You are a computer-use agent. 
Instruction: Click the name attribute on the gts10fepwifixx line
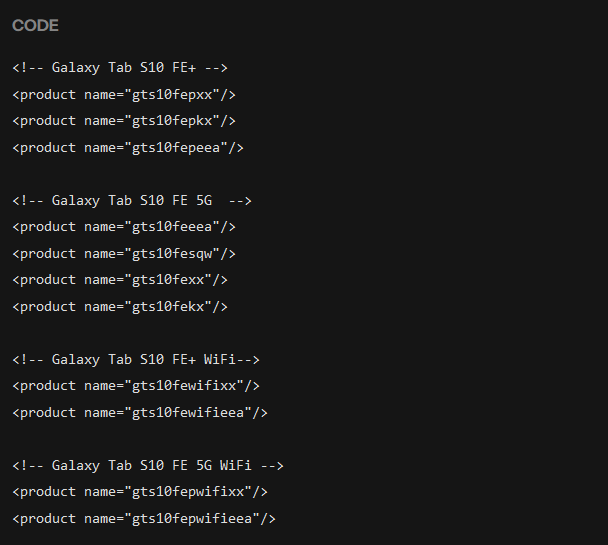pos(100,491)
